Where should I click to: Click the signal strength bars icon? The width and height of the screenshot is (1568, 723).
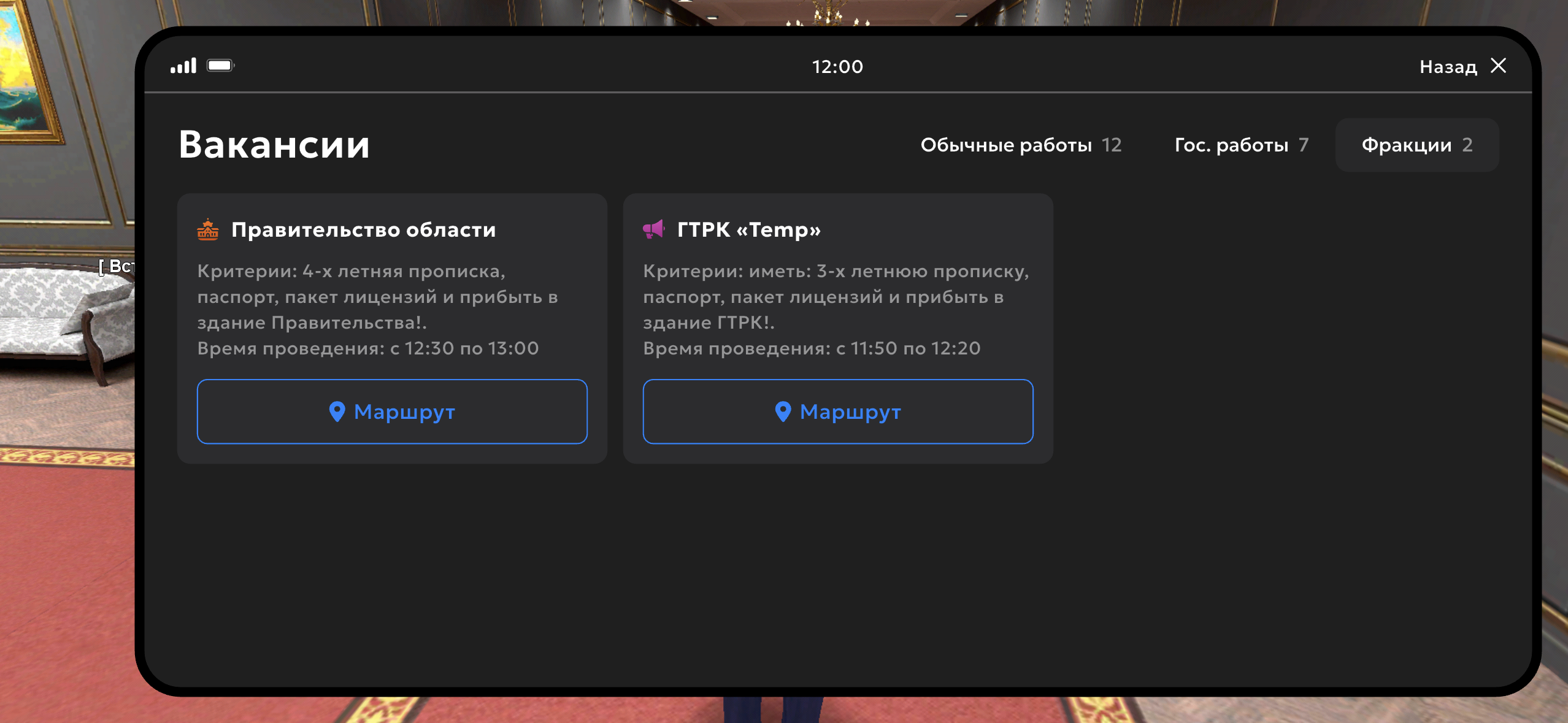(183, 66)
